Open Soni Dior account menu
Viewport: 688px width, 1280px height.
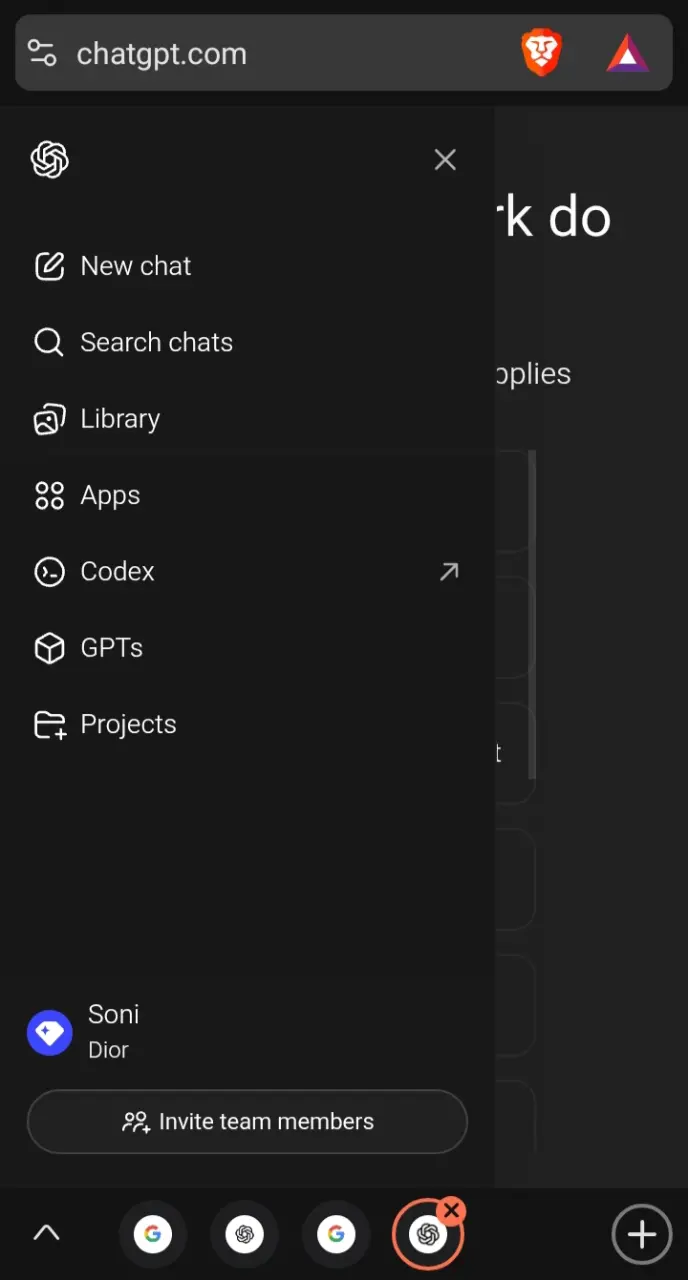pyautogui.click(x=247, y=1032)
